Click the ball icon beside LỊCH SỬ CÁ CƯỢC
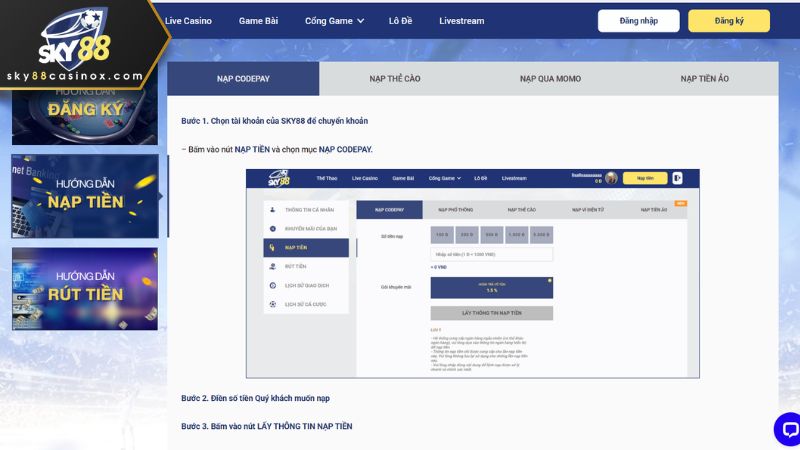The height and width of the screenshot is (450, 800). [272, 304]
